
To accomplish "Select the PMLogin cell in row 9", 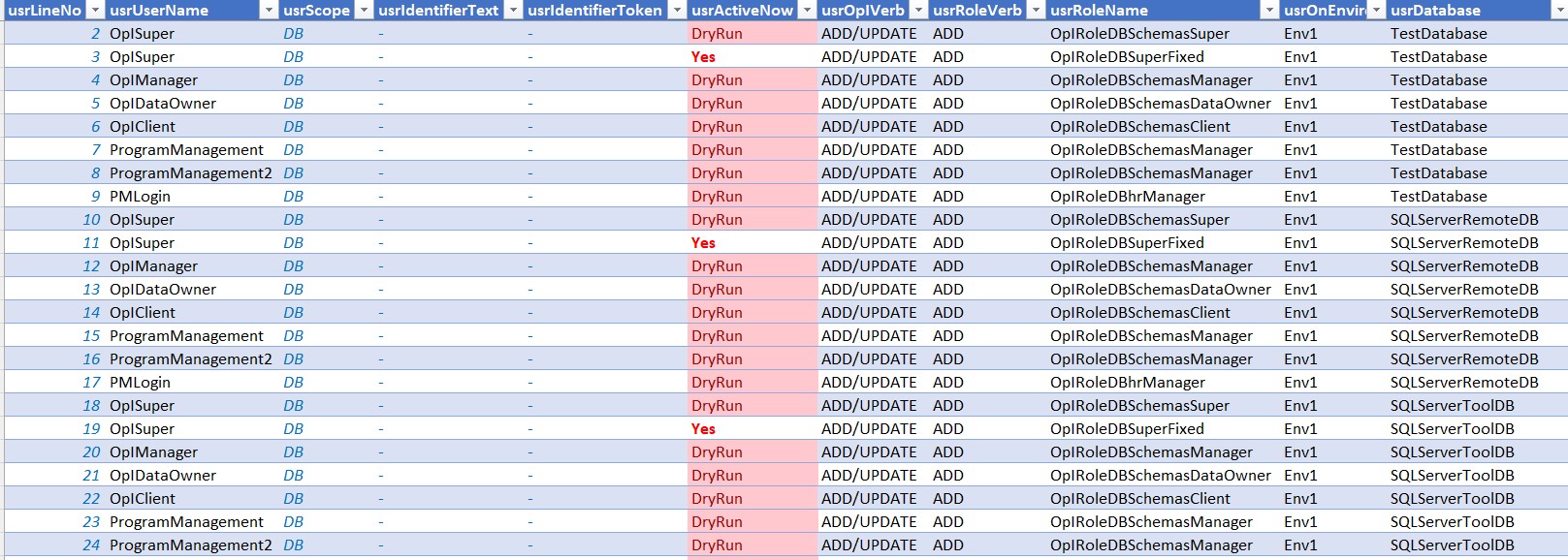I will [x=192, y=196].
